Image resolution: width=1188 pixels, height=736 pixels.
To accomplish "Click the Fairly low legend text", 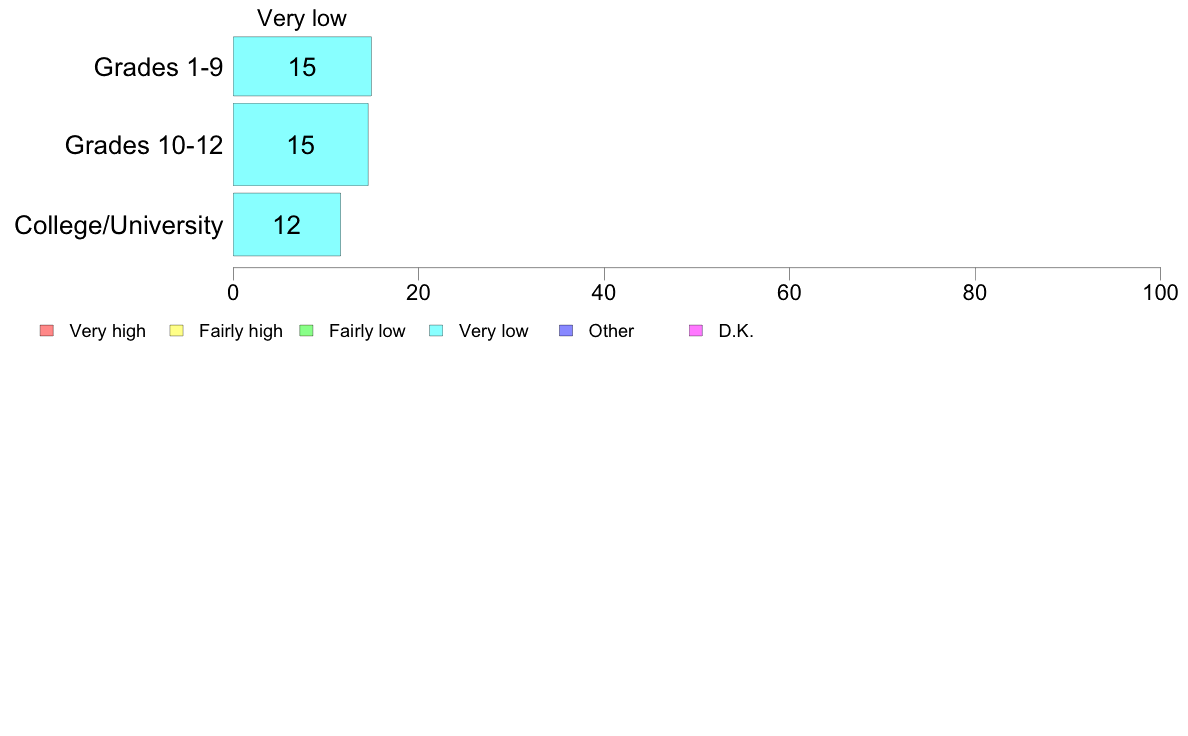I will pyautogui.click(x=367, y=331).
